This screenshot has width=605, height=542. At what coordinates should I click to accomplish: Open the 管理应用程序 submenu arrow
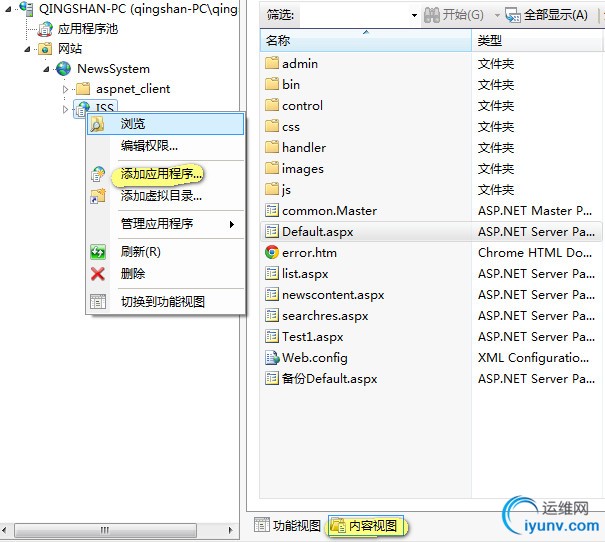click(x=232, y=224)
